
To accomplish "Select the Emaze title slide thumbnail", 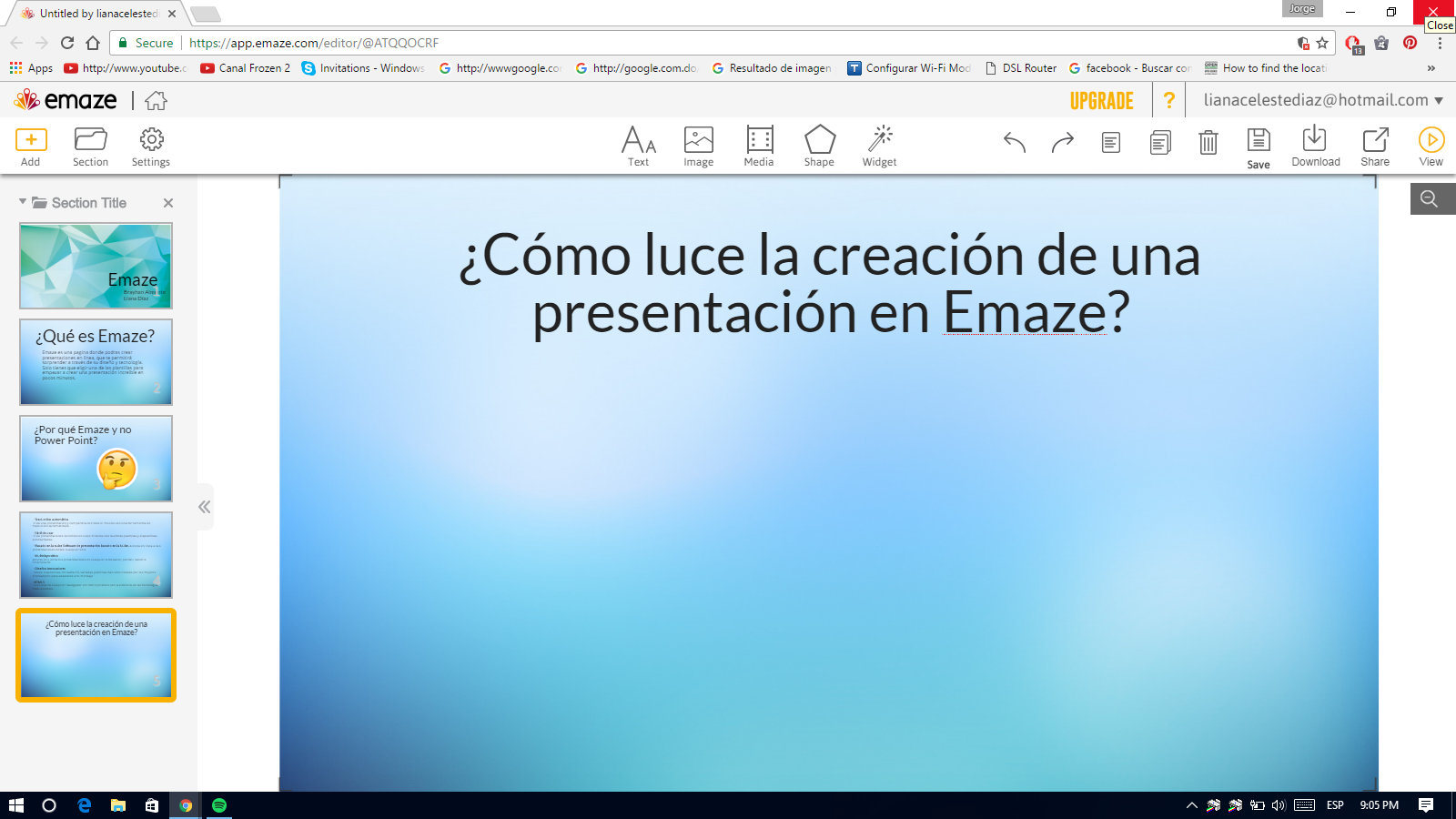I will pyautogui.click(x=96, y=266).
